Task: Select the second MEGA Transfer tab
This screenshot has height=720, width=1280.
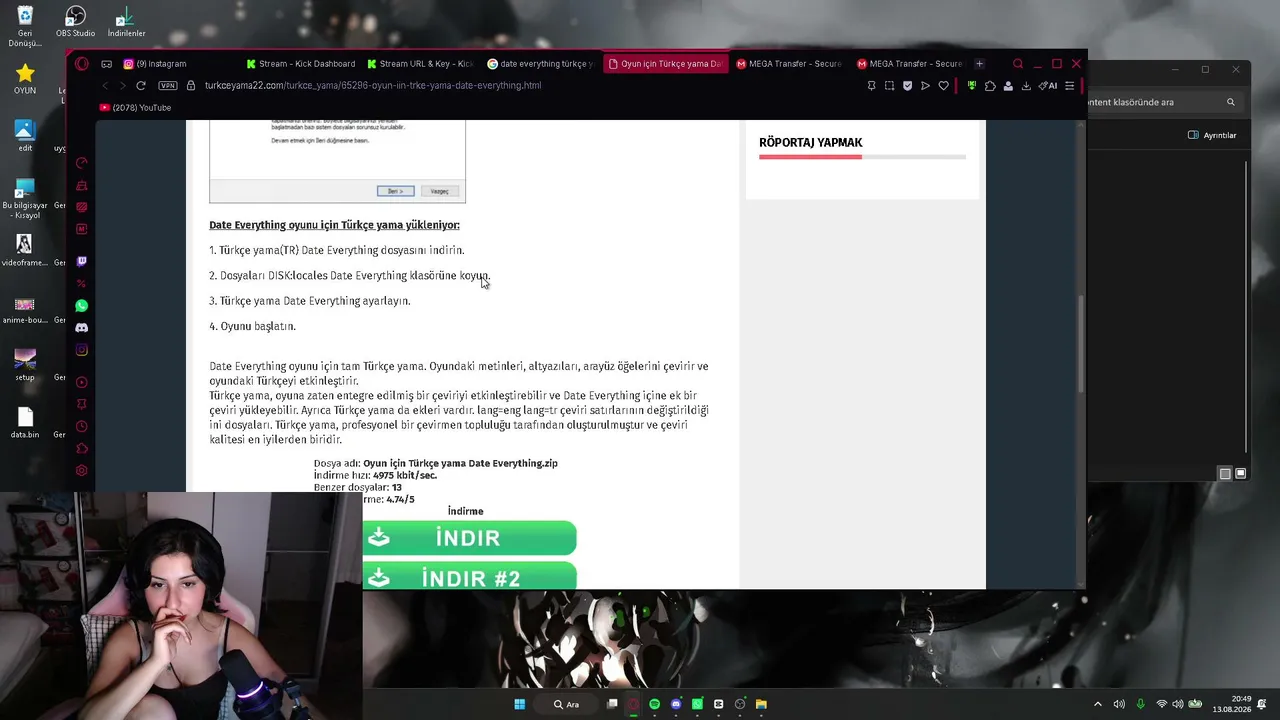Action: tap(909, 64)
